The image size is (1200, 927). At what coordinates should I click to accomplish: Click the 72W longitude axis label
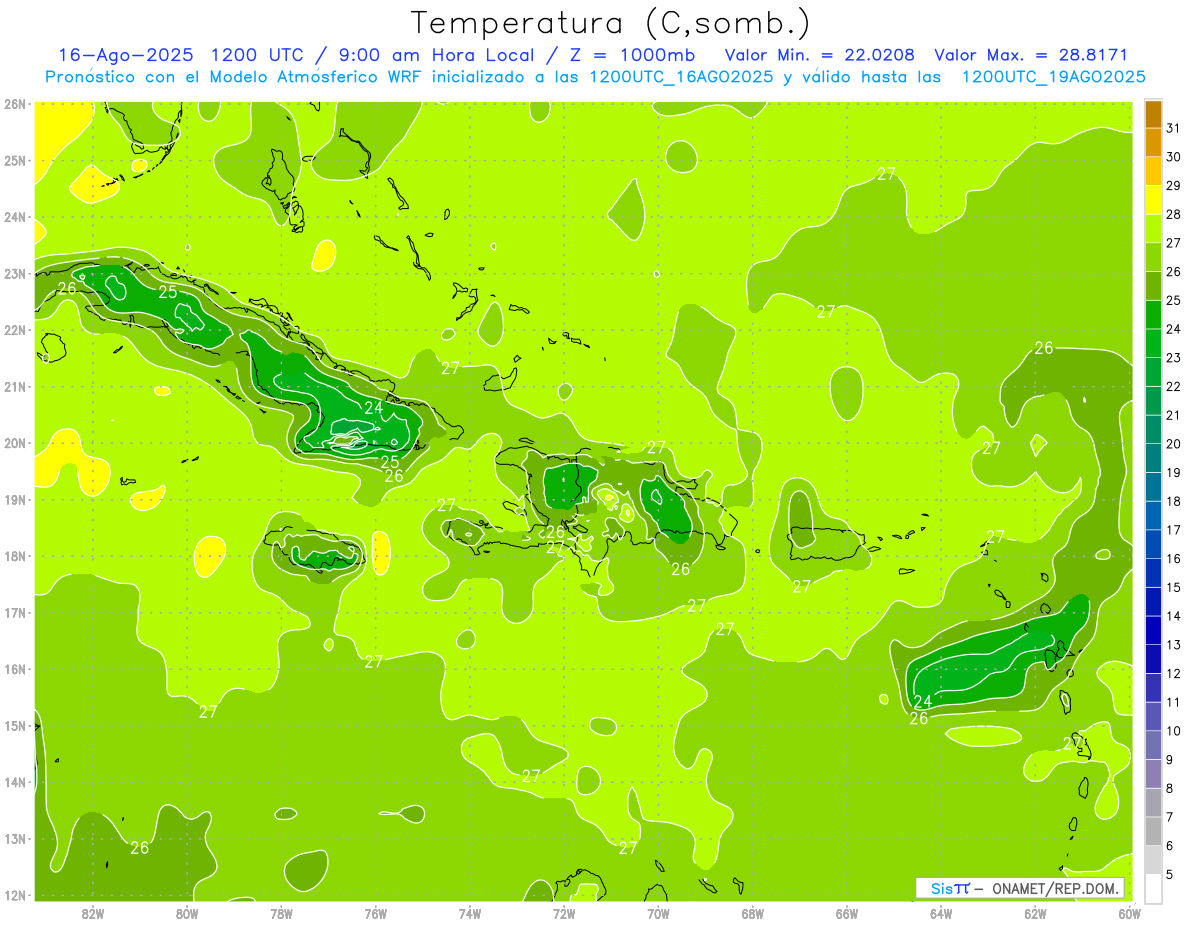(x=564, y=912)
